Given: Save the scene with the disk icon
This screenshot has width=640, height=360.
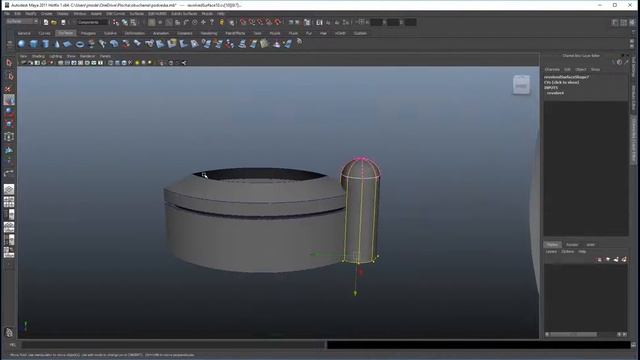Looking at the screenshot, I should pos(63,22).
